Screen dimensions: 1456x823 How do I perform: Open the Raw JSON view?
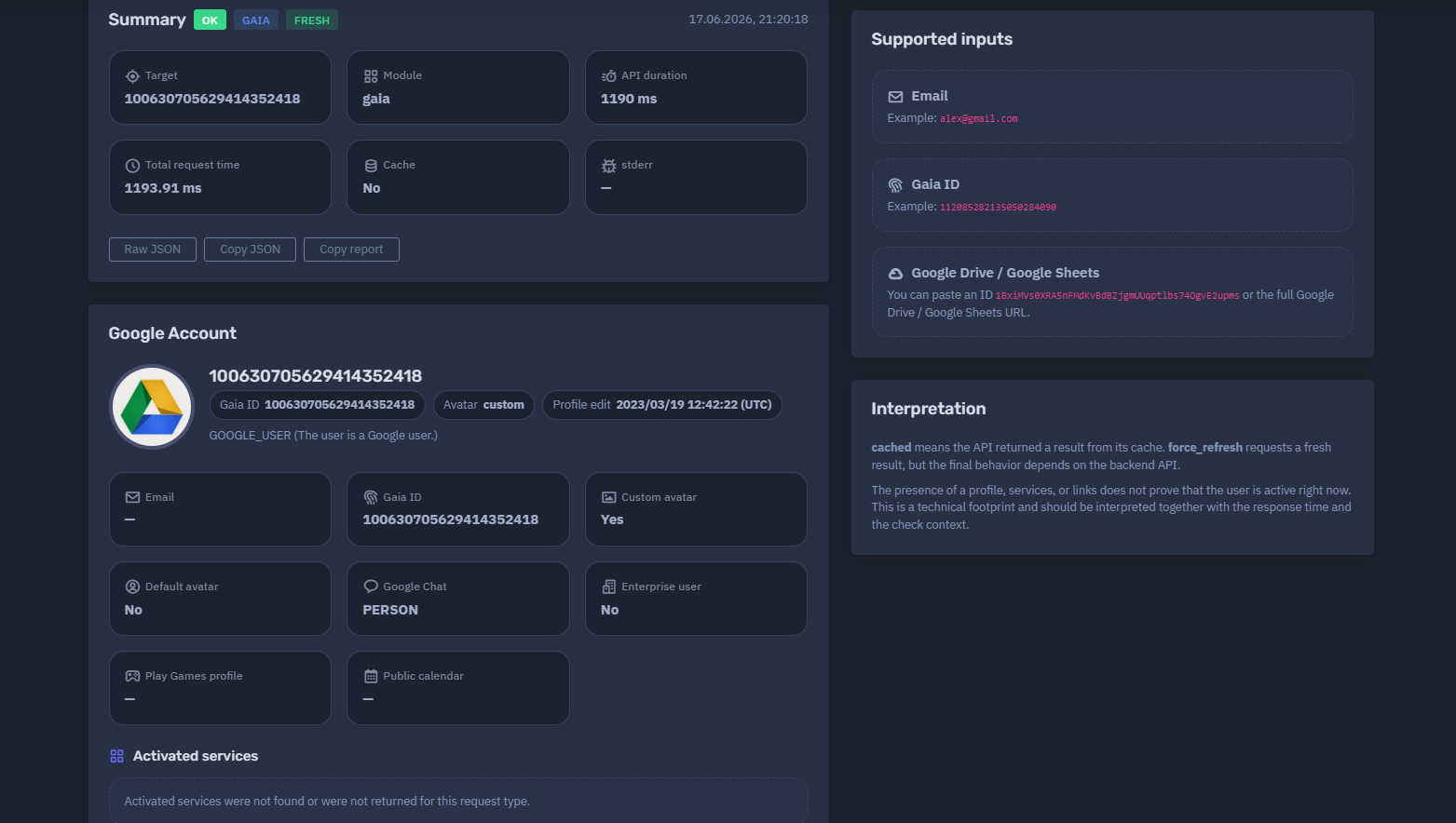pos(153,250)
